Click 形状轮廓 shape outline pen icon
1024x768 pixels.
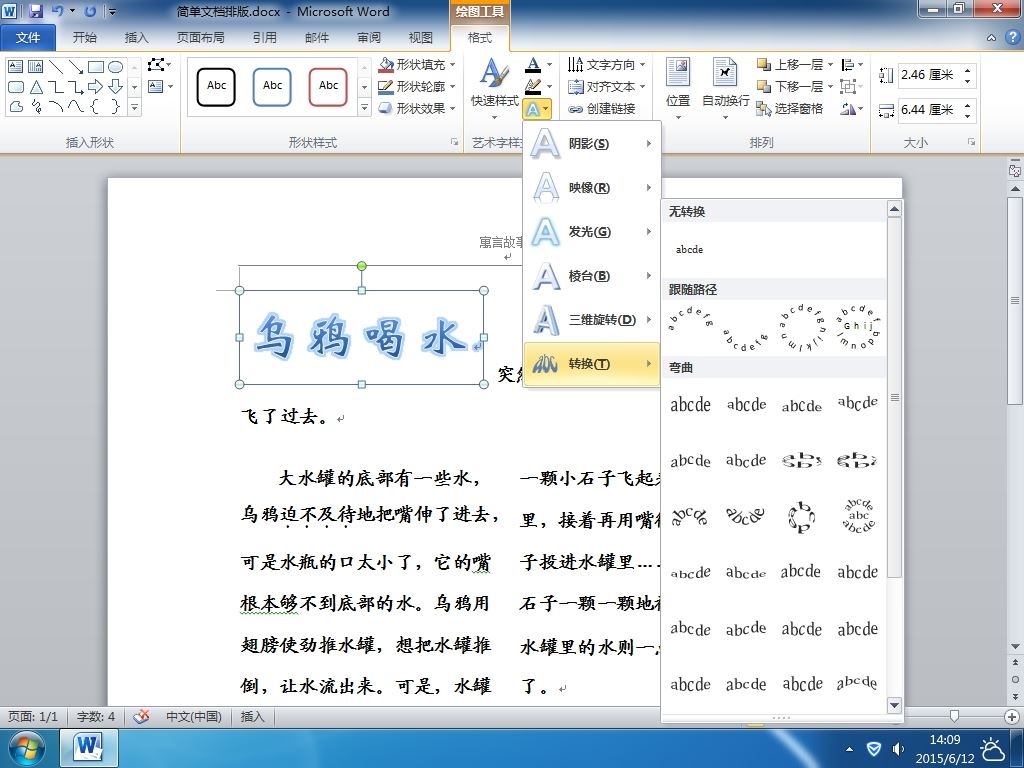tap(386, 86)
